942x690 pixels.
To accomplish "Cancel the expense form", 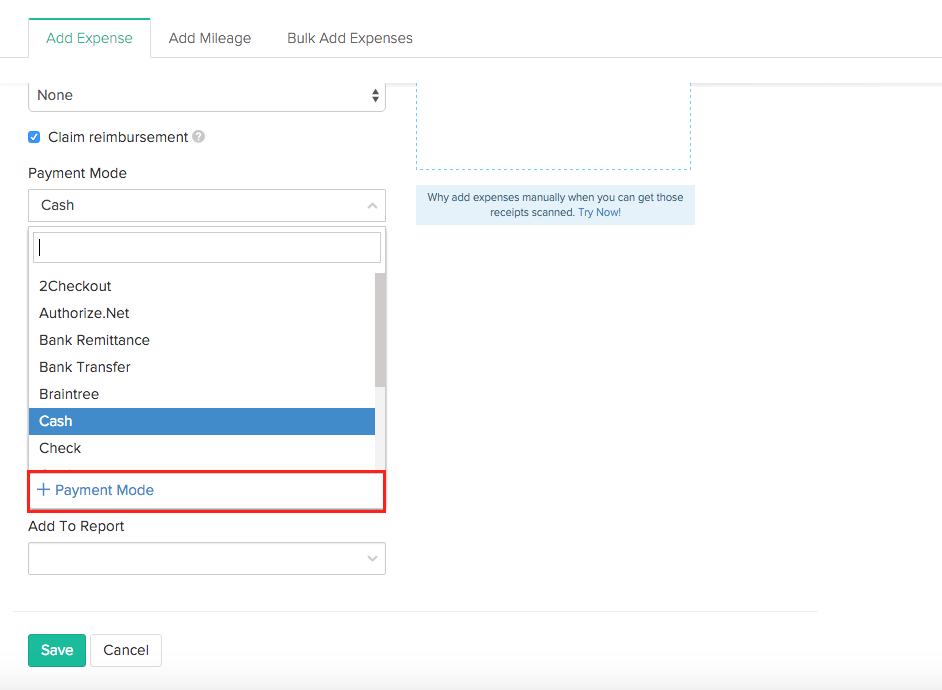I will [x=126, y=650].
